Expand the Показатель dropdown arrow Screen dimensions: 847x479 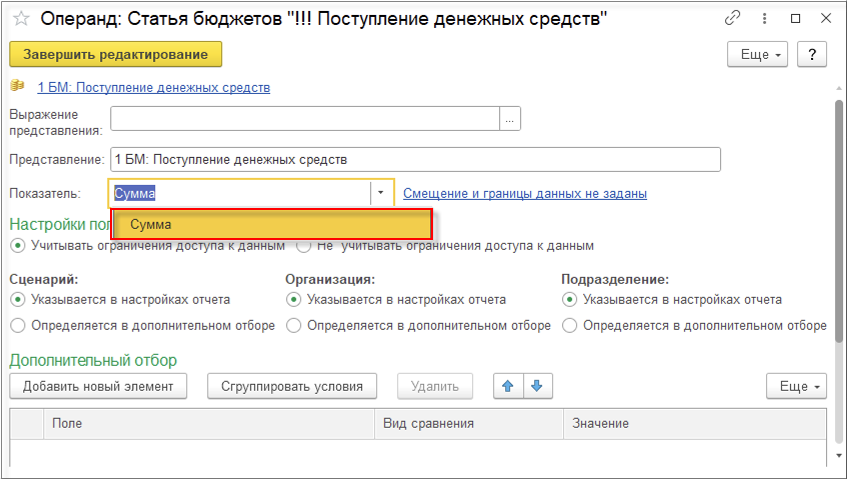381,193
